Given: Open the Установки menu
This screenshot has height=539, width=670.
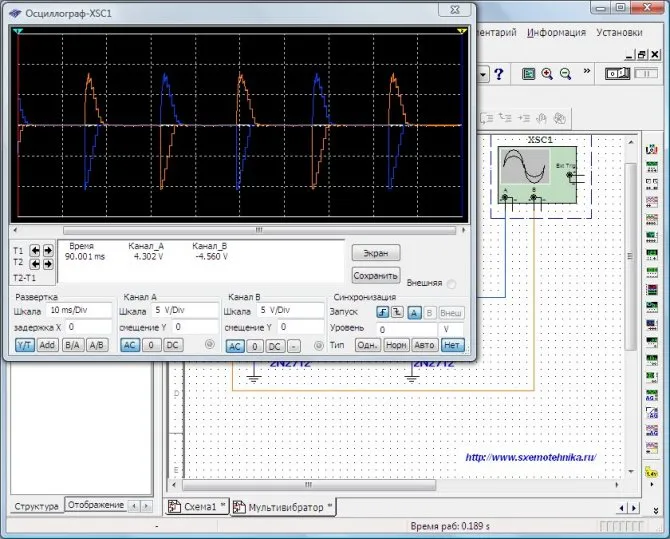Looking at the screenshot, I should (619, 32).
